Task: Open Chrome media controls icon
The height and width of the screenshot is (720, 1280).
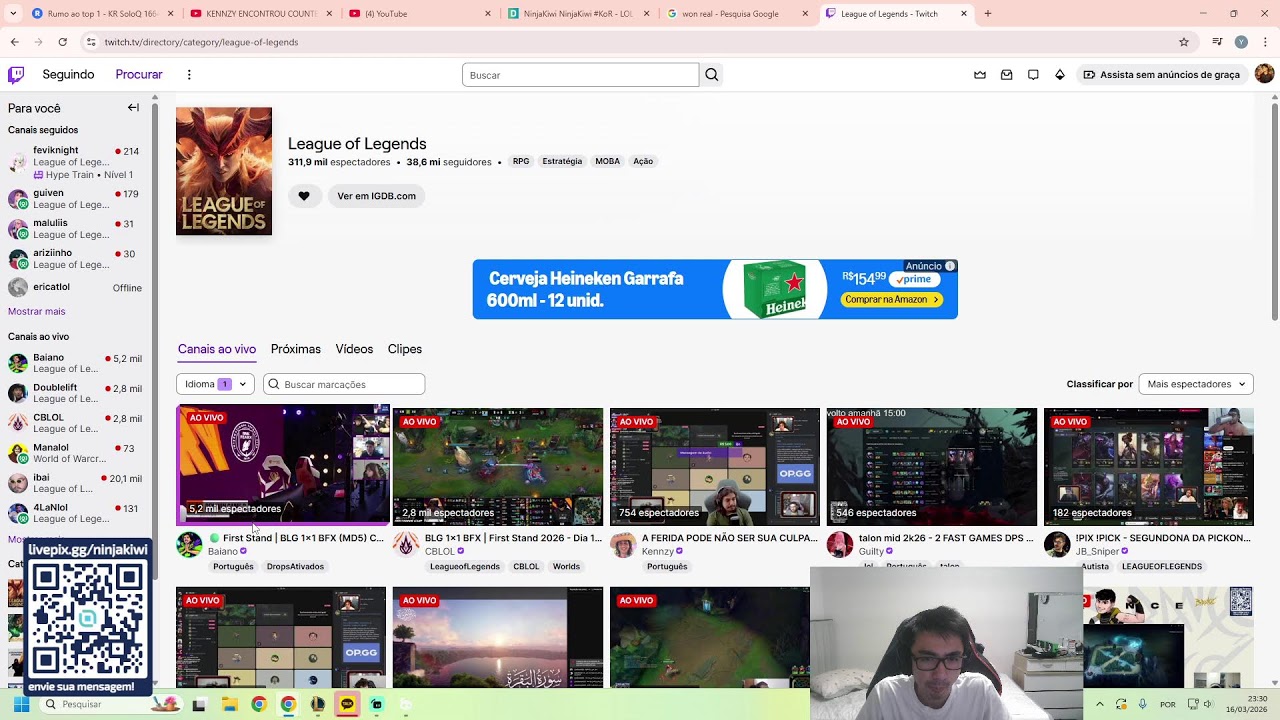Action: pyautogui.click(x=1217, y=42)
